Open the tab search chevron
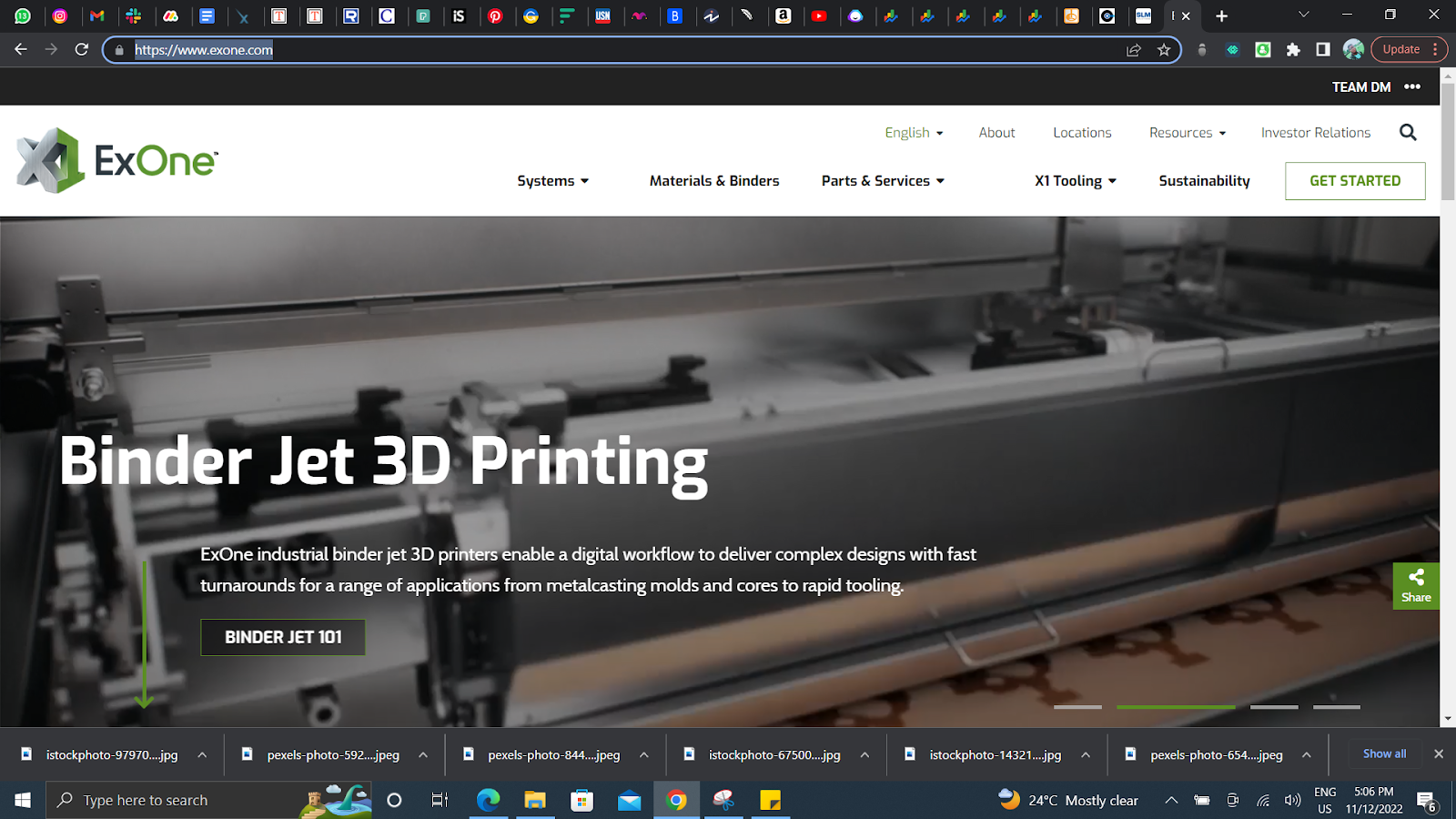 coord(1303,15)
